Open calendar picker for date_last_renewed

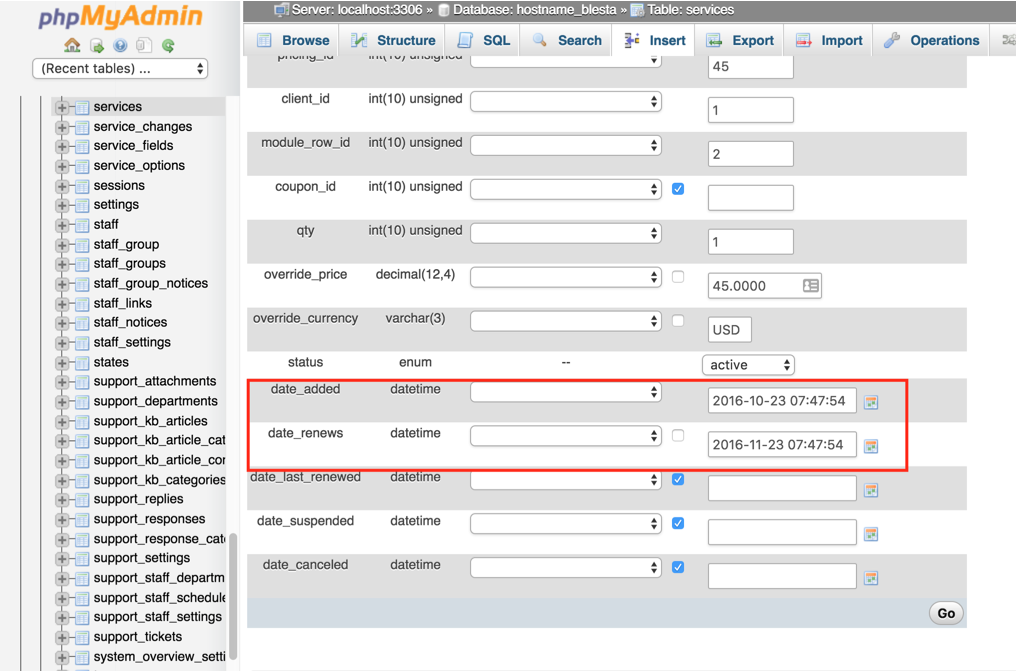[x=871, y=490]
